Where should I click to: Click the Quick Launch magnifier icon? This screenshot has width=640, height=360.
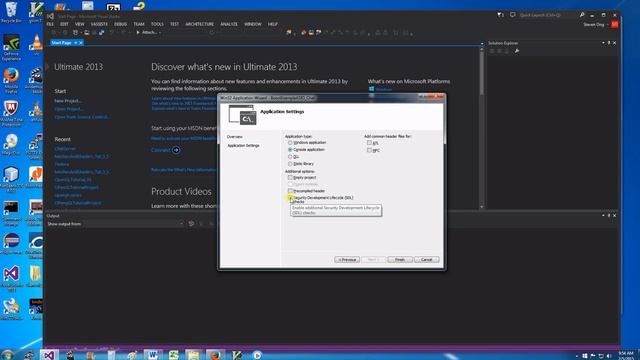(x=582, y=15)
